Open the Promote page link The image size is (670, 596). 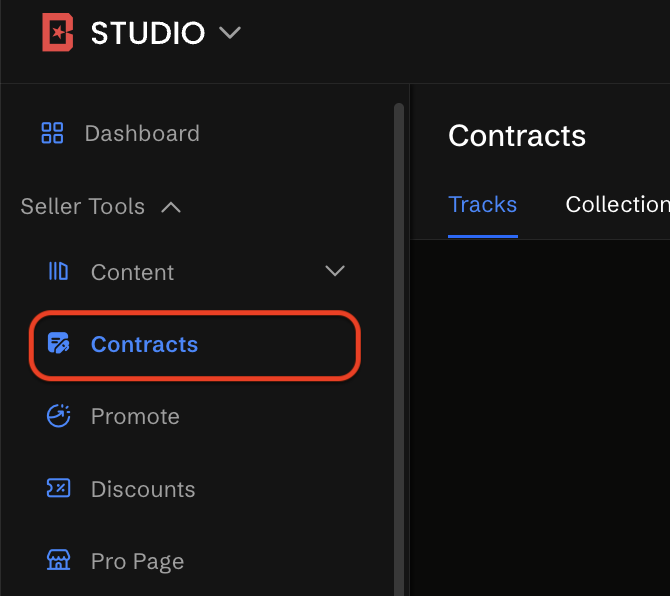pyautogui.click(x=135, y=416)
